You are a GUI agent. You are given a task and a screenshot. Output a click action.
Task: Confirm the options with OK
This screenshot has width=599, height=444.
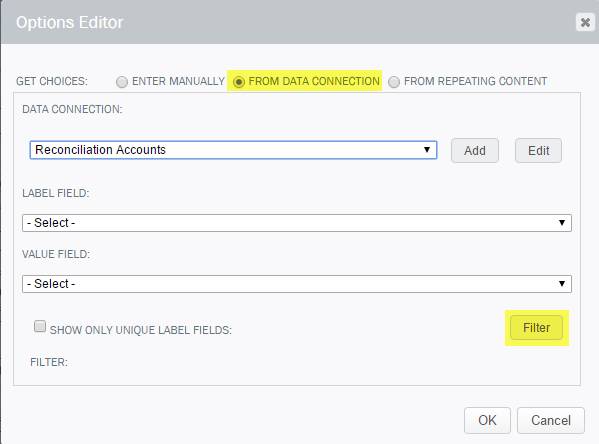point(487,420)
